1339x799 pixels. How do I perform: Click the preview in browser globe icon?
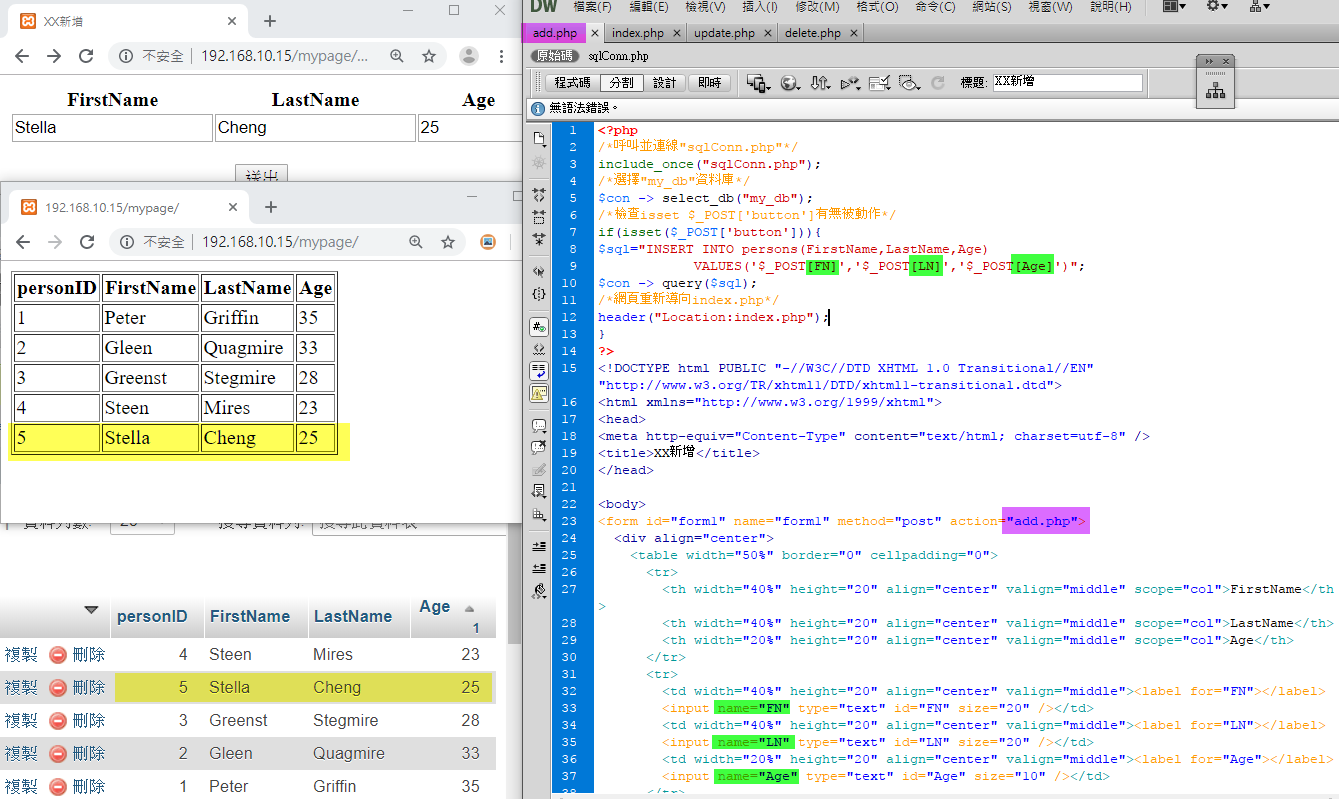790,83
